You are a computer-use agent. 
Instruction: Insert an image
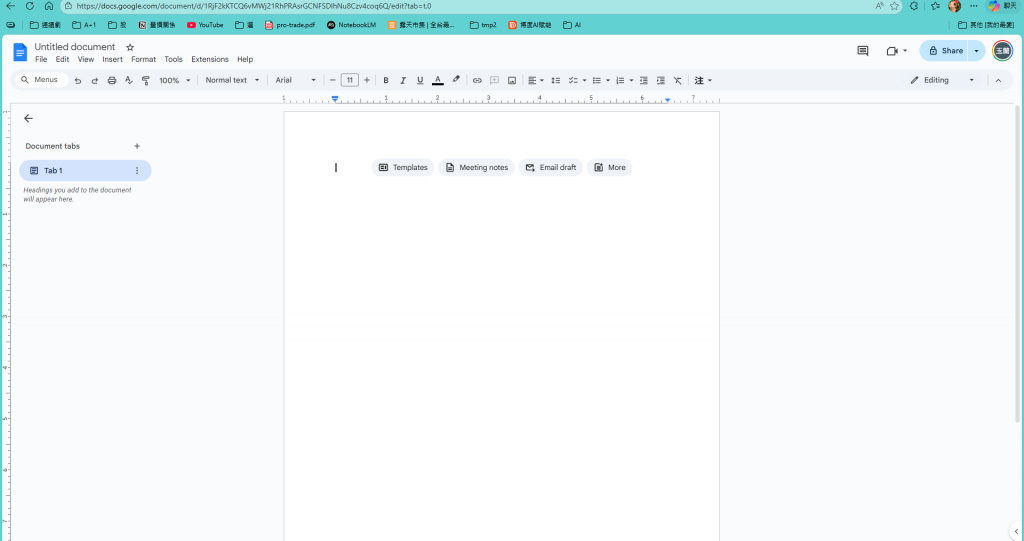tap(512, 80)
